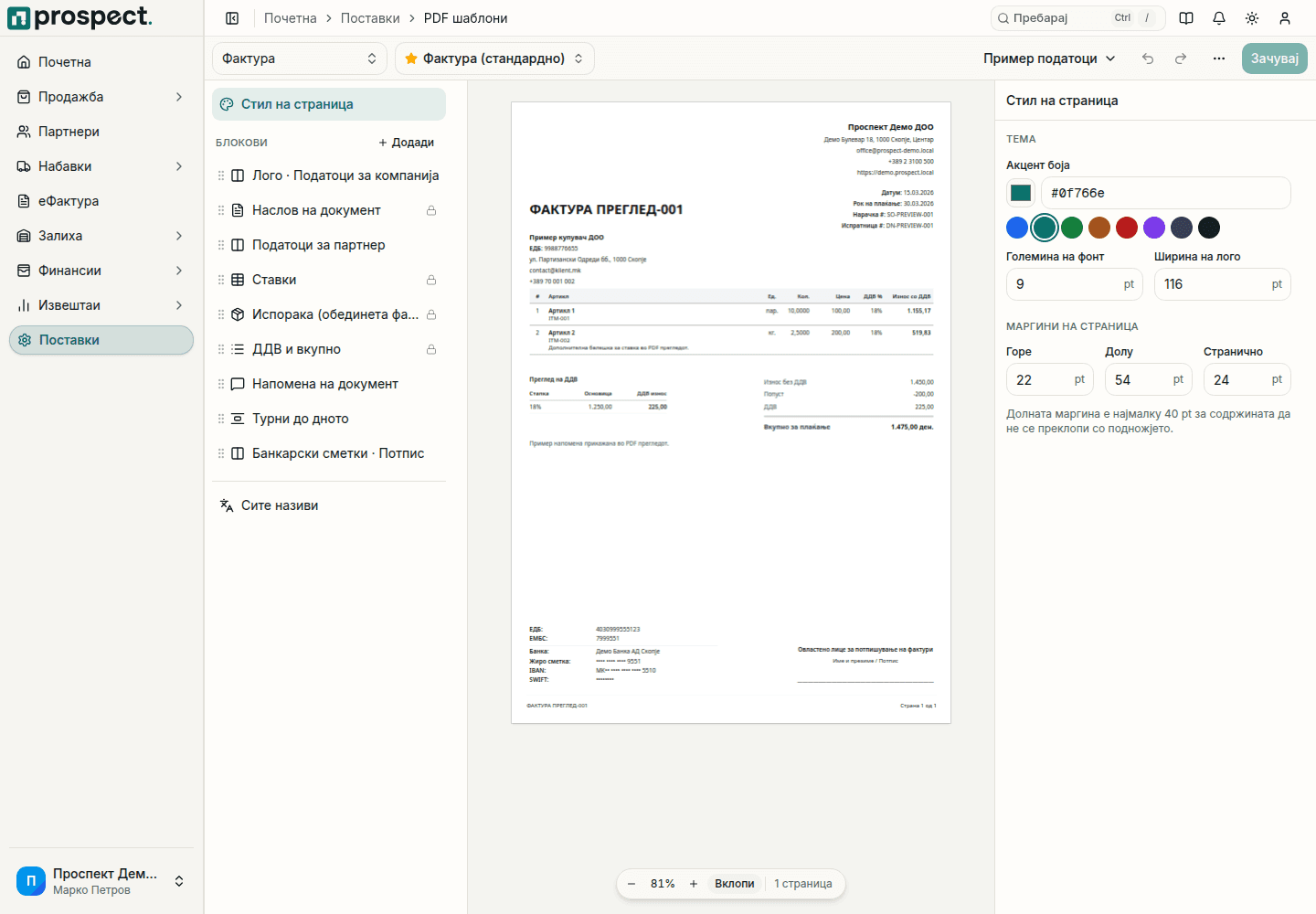
Task: Pick the purple accent color swatch
Action: 1154,228
